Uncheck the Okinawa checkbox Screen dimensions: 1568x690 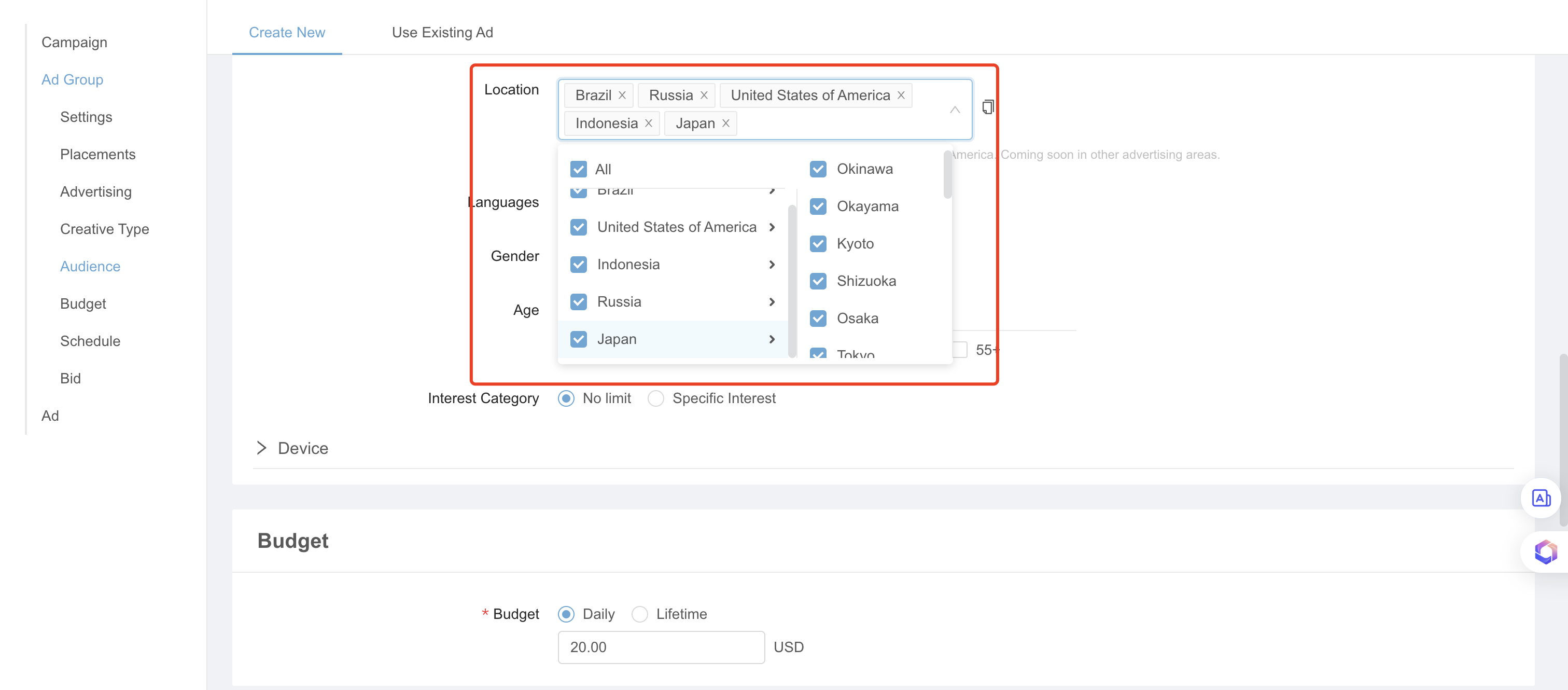[x=818, y=169]
